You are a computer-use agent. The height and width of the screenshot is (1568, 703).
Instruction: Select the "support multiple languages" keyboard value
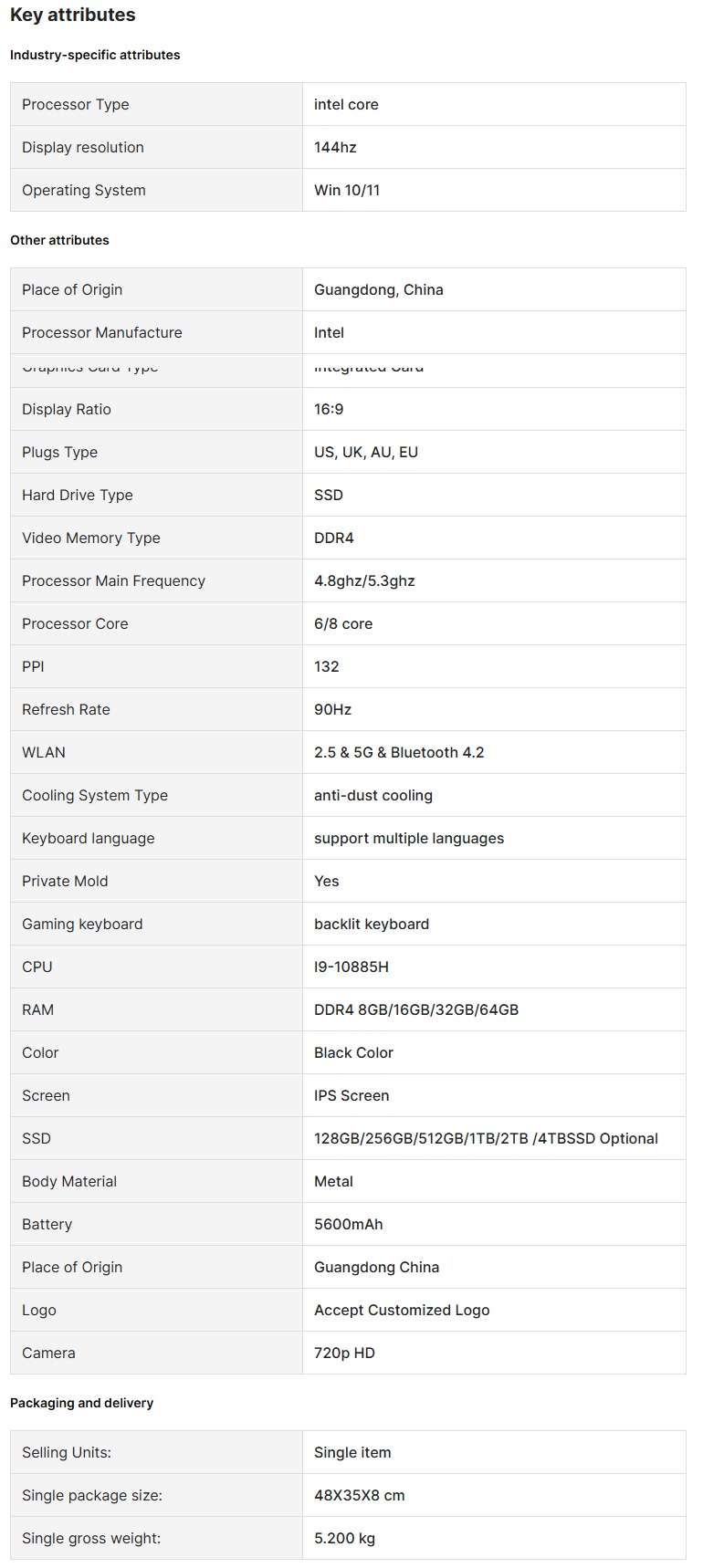click(x=409, y=838)
